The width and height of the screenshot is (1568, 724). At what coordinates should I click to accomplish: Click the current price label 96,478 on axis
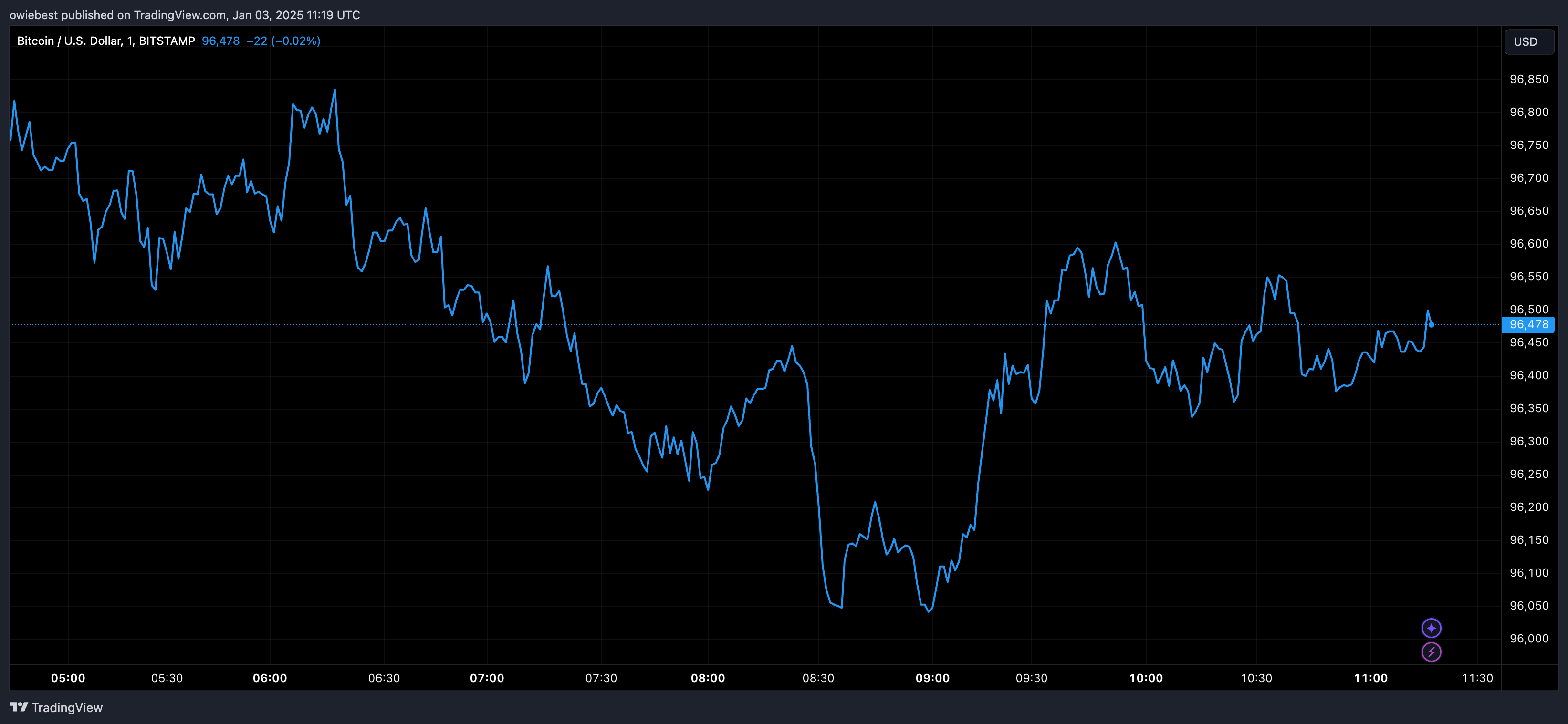coord(1528,324)
